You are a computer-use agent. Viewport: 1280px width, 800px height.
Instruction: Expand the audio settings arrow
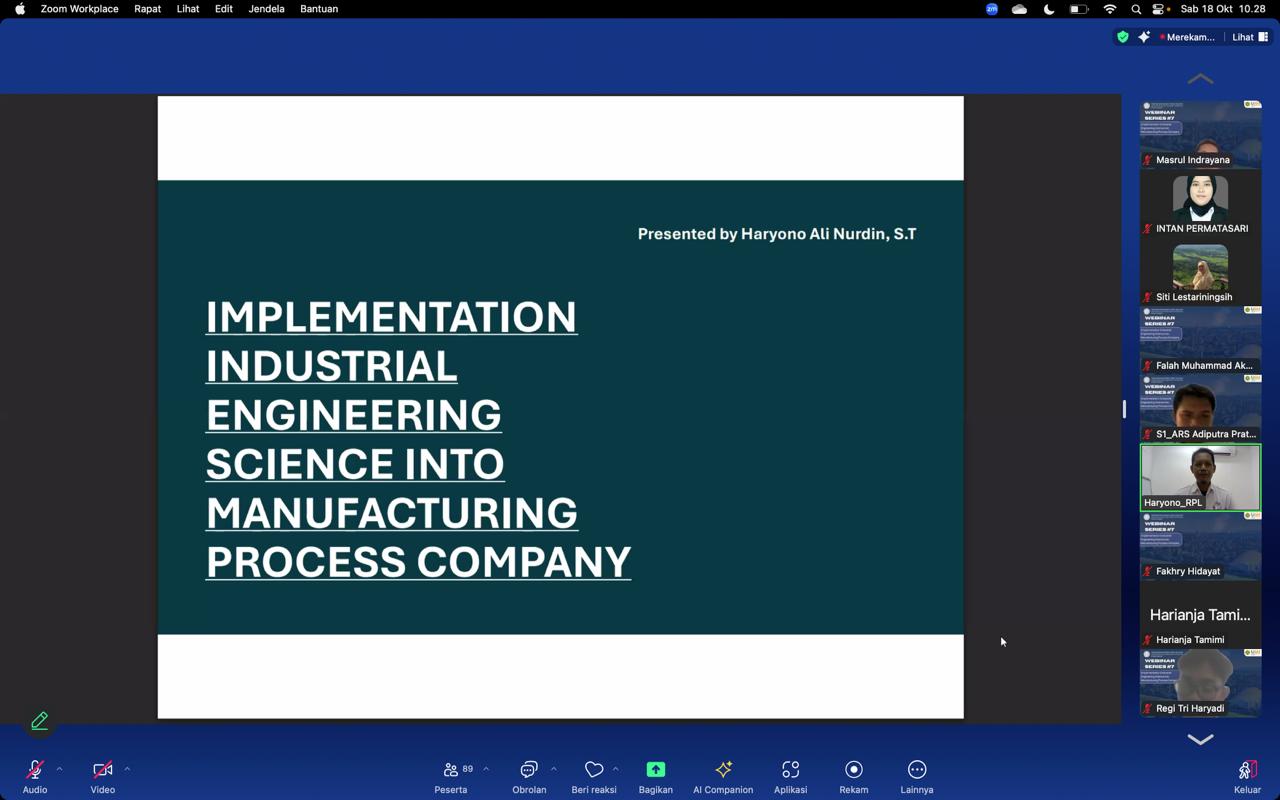(59, 769)
